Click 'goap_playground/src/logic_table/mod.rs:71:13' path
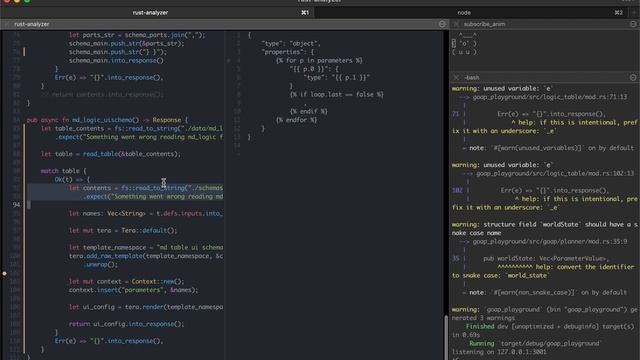The height and width of the screenshot is (360, 640). [x=550, y=97]
